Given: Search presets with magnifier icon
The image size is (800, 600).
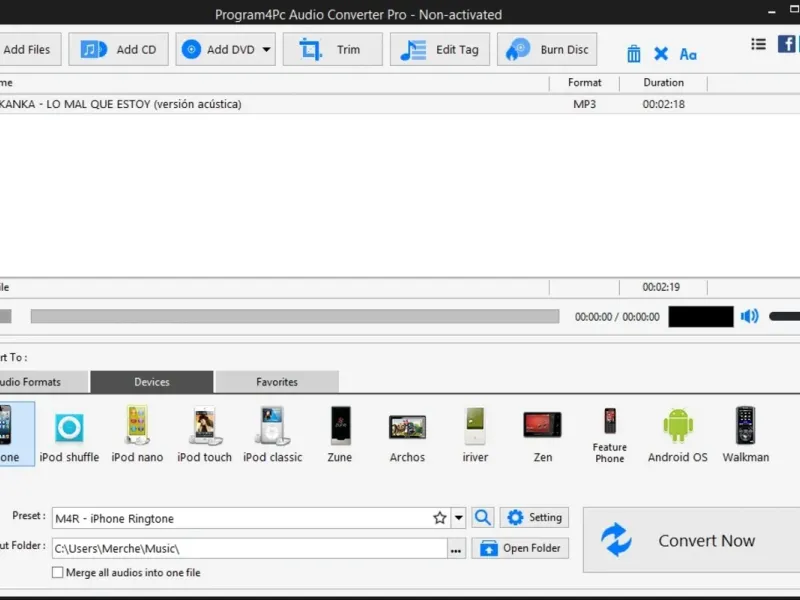Looking at the screenshot, I should (x=483, y=518).
